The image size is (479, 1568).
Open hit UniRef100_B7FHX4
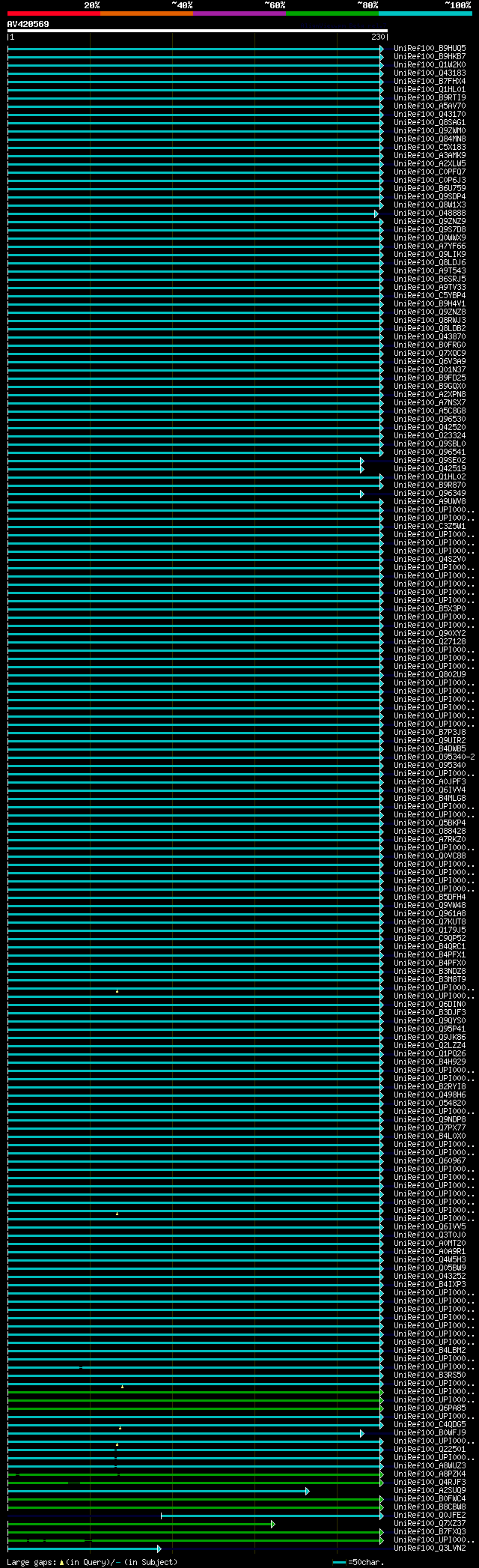(x=430, y=82)
